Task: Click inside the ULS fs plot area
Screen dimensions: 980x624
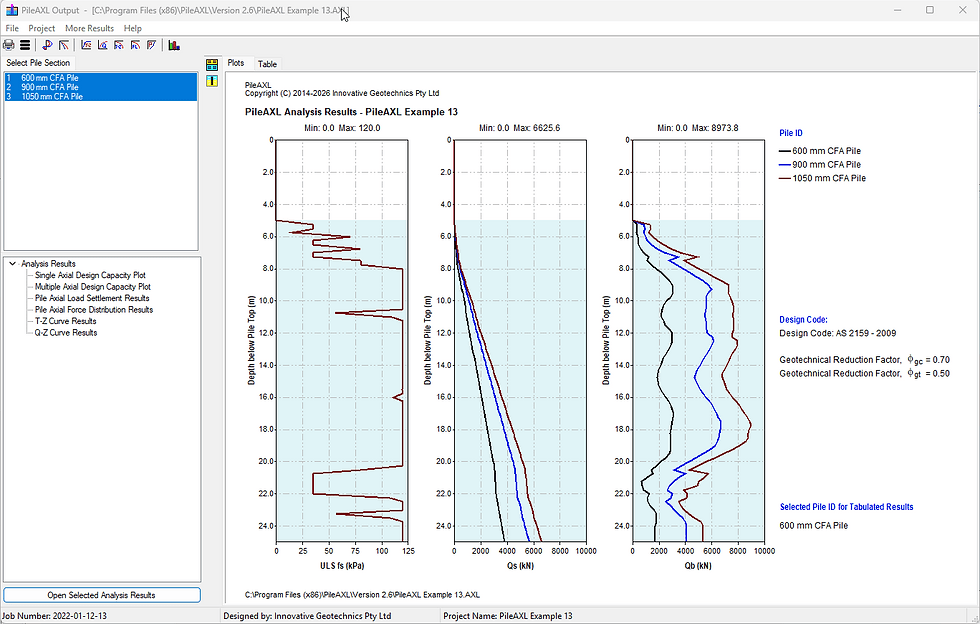Action: (x=342, y=341)
